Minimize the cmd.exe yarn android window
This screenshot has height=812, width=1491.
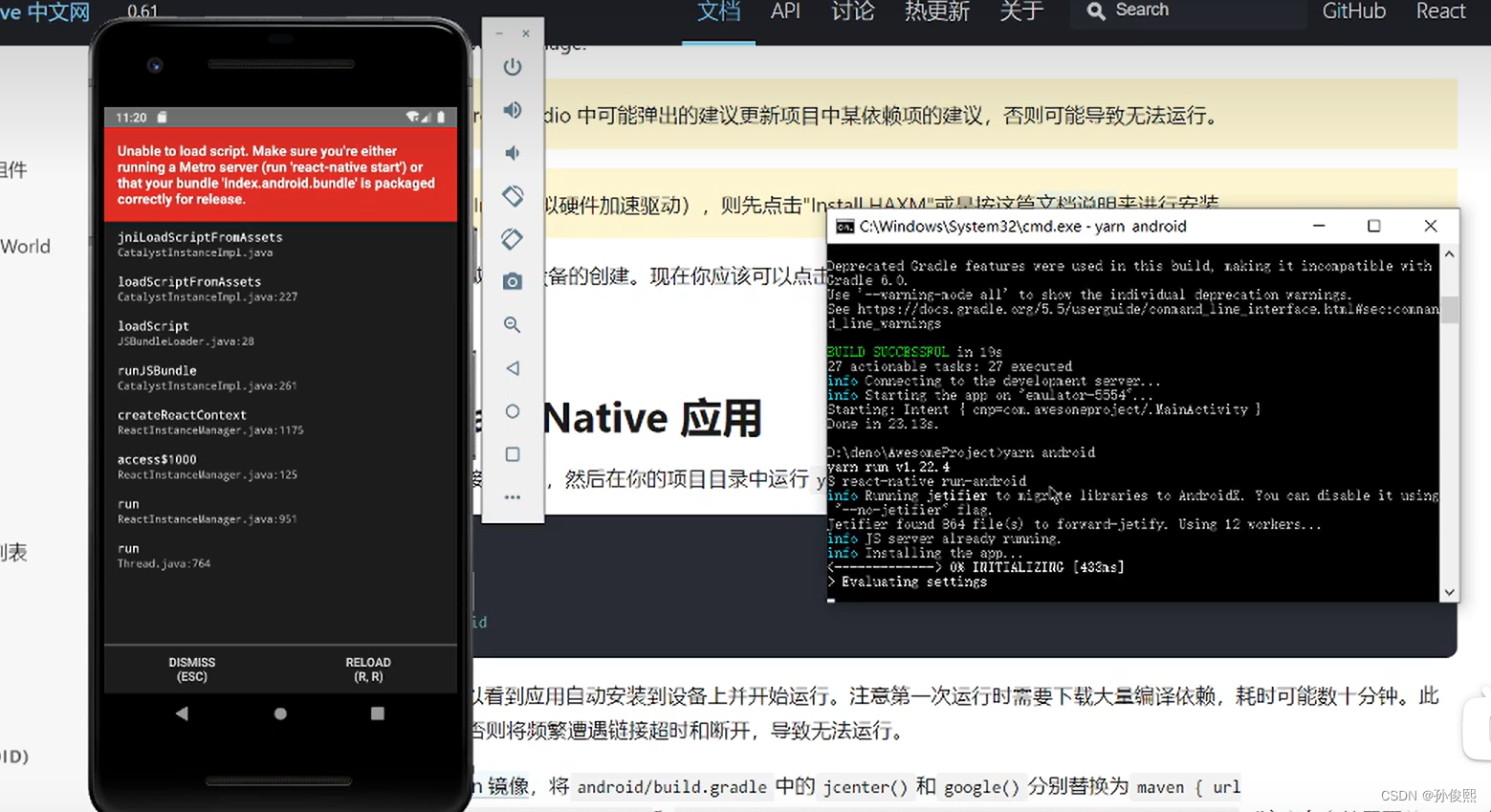pyautogui.click(x=1319, y=226)
